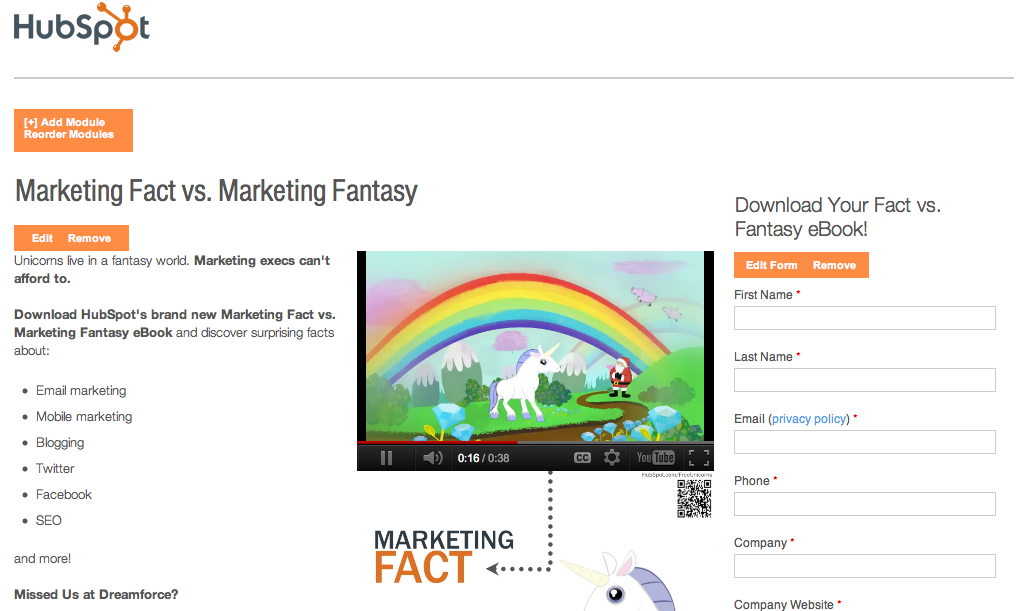The height and width of the screenshot is (611, 1030).
Task: Click the HubSpot logo
Action: (x=81, y=28)
